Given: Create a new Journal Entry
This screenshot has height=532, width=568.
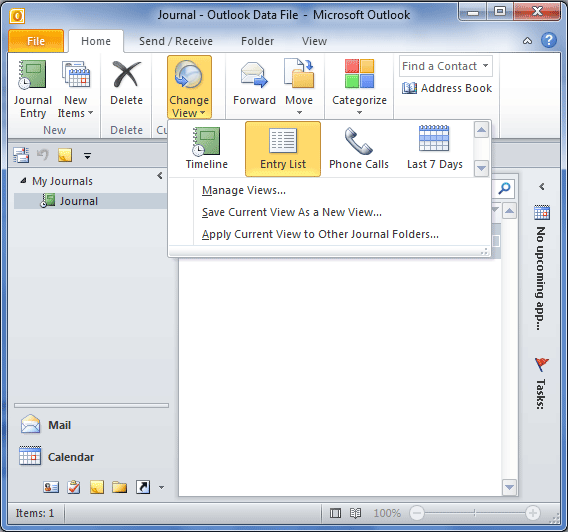Looking at the screenshot, I should [x=33, y=89].
